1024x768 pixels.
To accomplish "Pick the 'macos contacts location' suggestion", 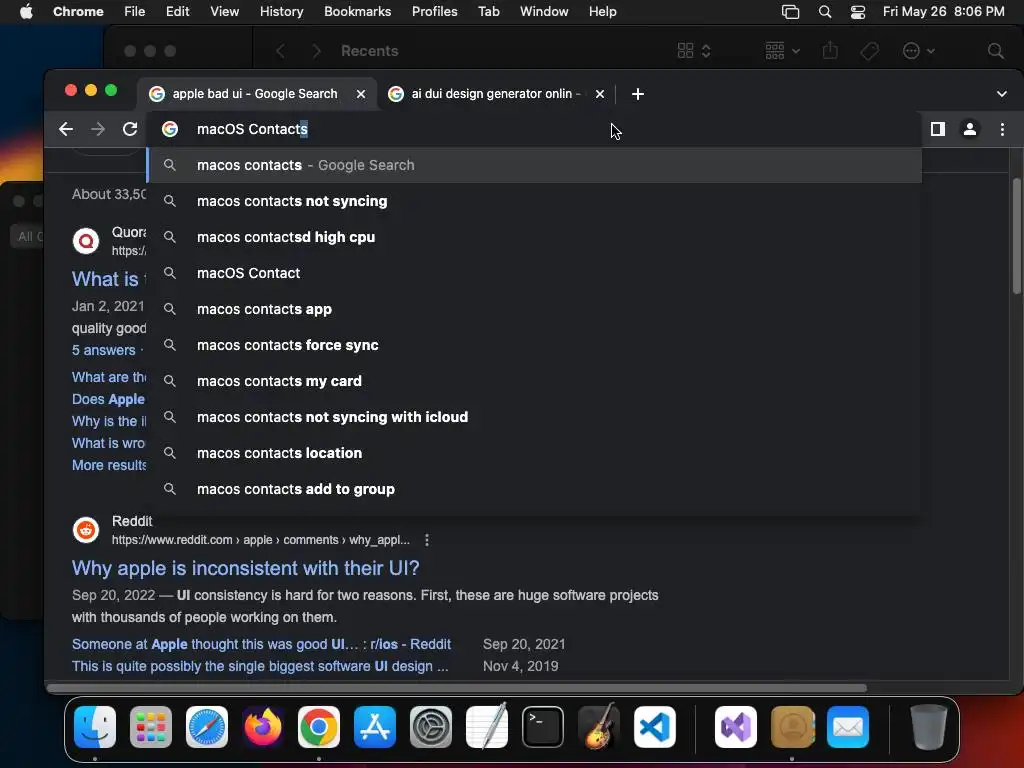I will point(534,453).
